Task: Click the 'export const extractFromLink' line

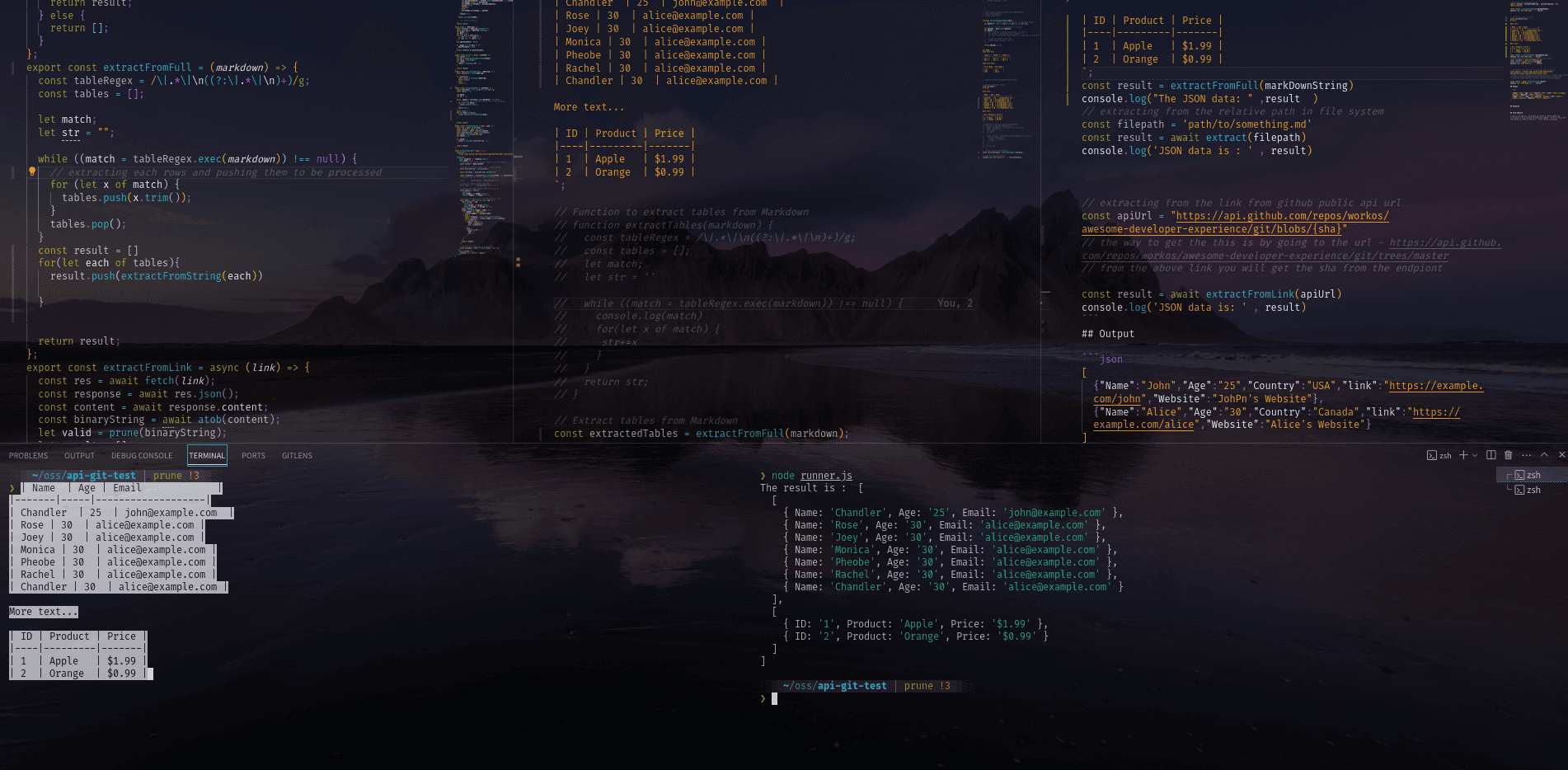Action: click(168, 368)
